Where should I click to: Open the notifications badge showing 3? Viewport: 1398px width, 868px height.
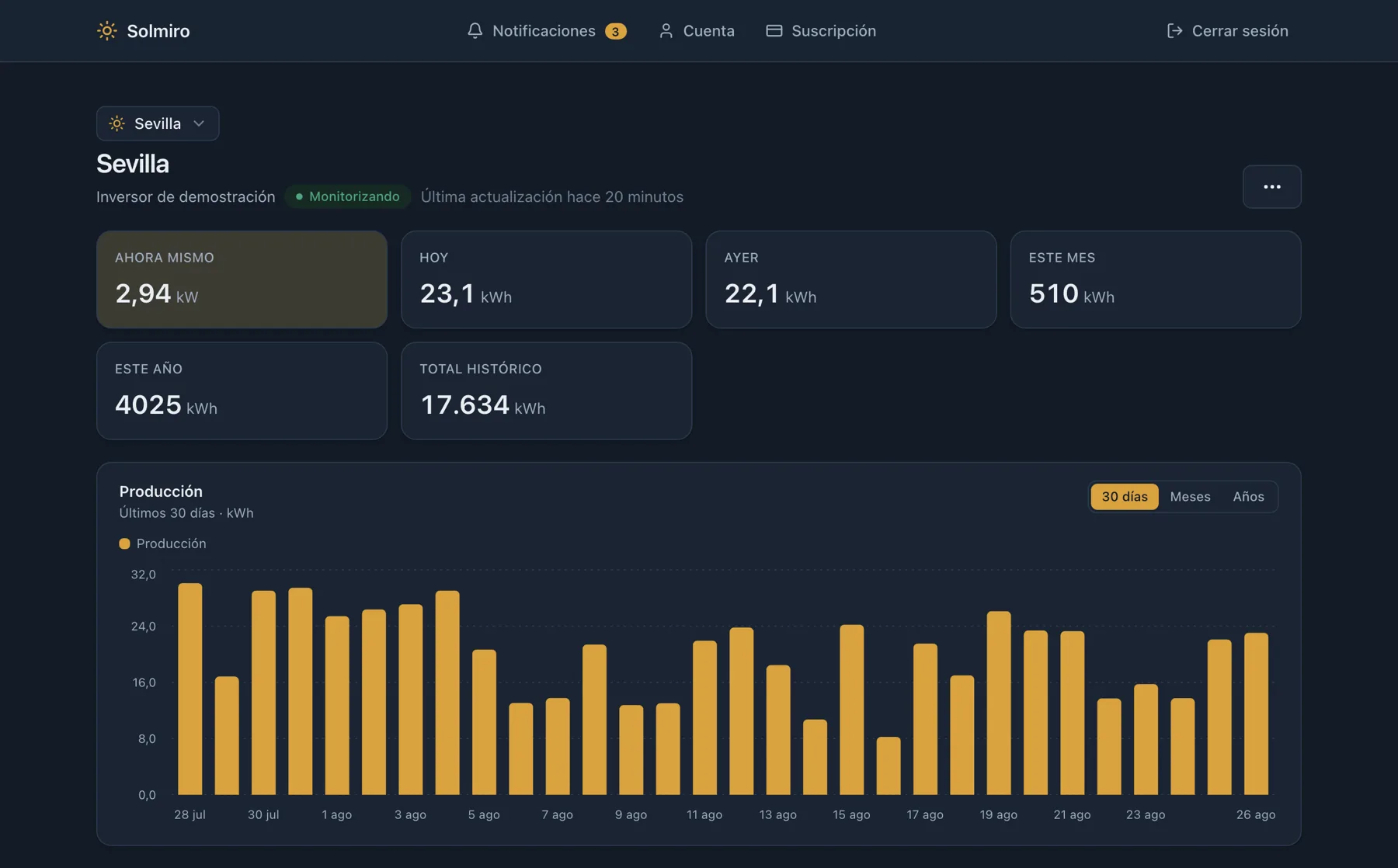(x=615, y=31)
